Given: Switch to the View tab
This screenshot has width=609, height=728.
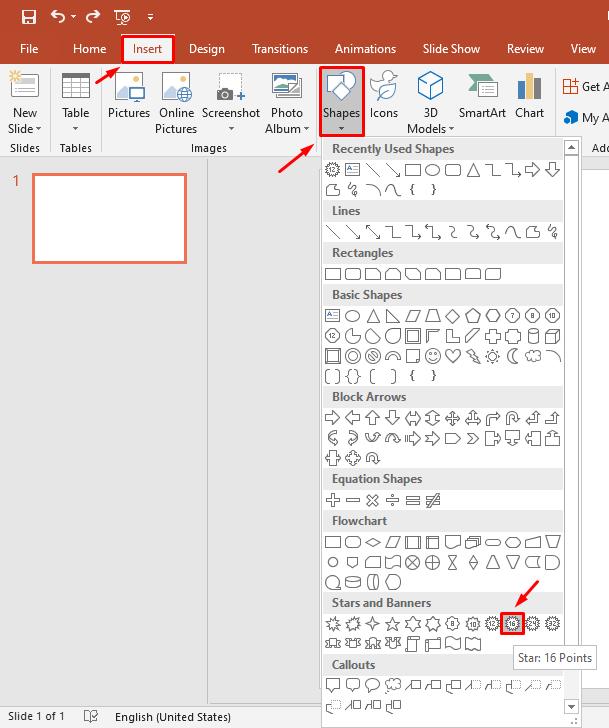Looking at the screenshot, I should (583, 49).
